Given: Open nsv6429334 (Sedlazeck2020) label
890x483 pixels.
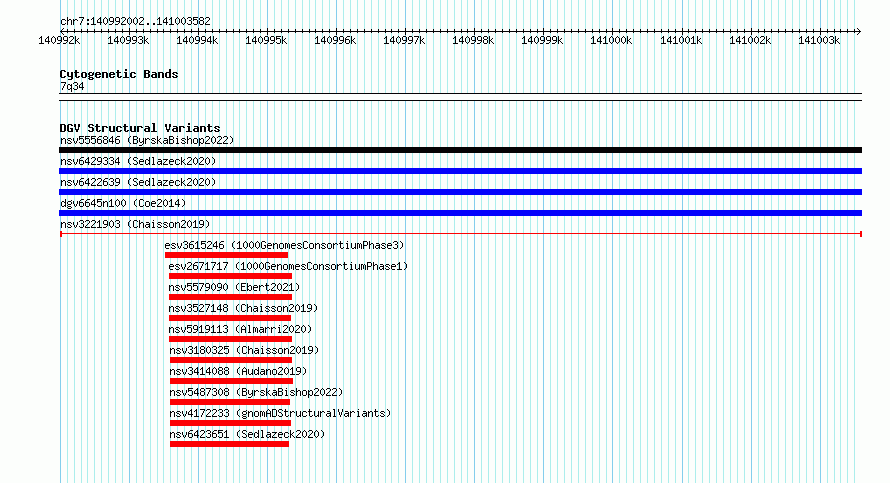Looking at the screenshot, I should point(138,161).
